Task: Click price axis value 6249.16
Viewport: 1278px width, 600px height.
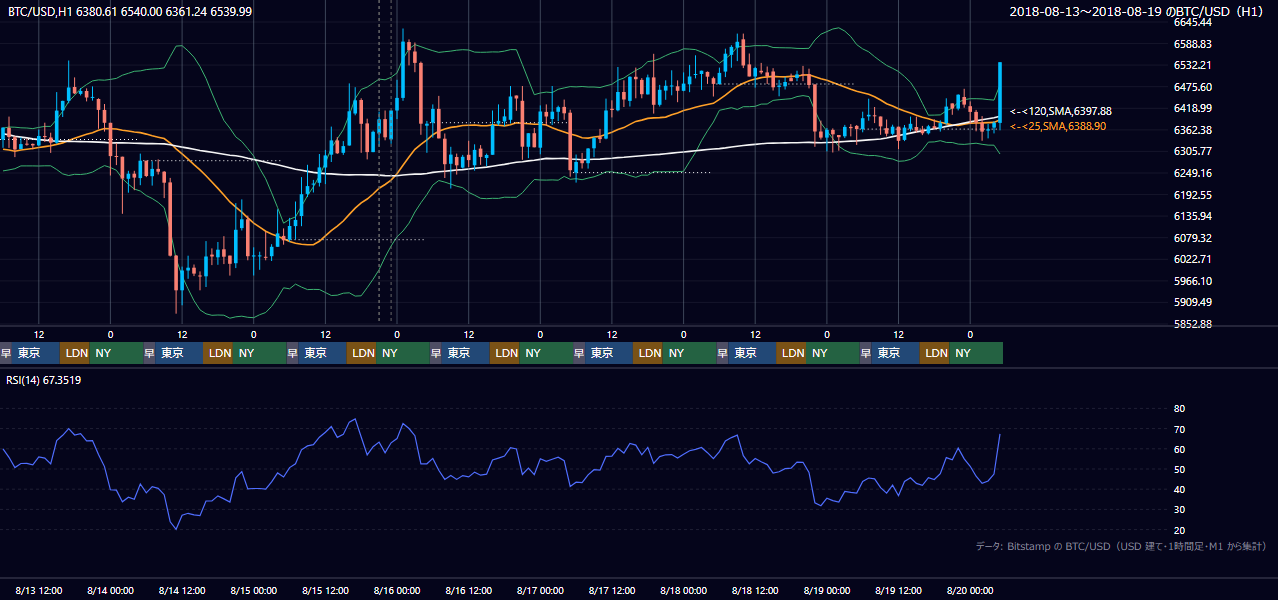Action: (x=1193, y=173)
